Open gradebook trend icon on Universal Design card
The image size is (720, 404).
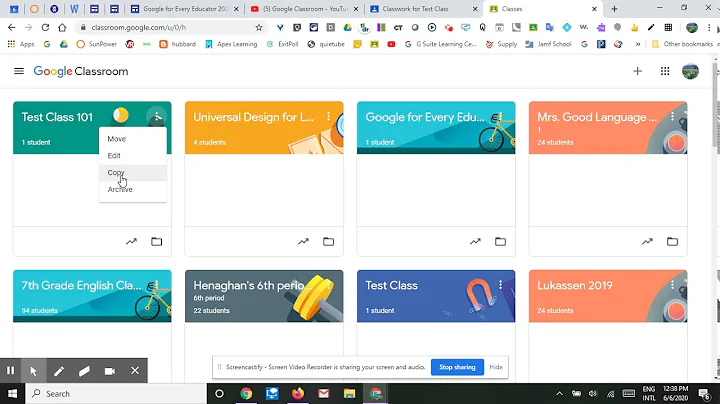(x=304, y=241)
